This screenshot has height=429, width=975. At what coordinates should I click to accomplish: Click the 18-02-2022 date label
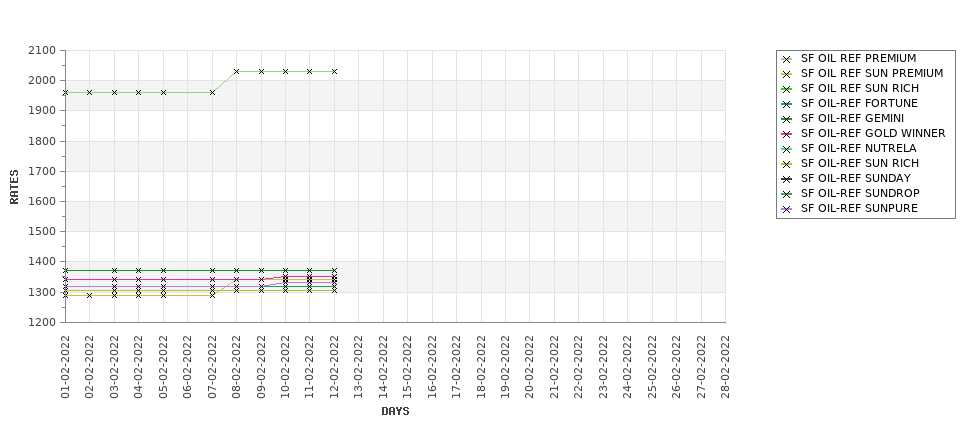coord(481,367)
